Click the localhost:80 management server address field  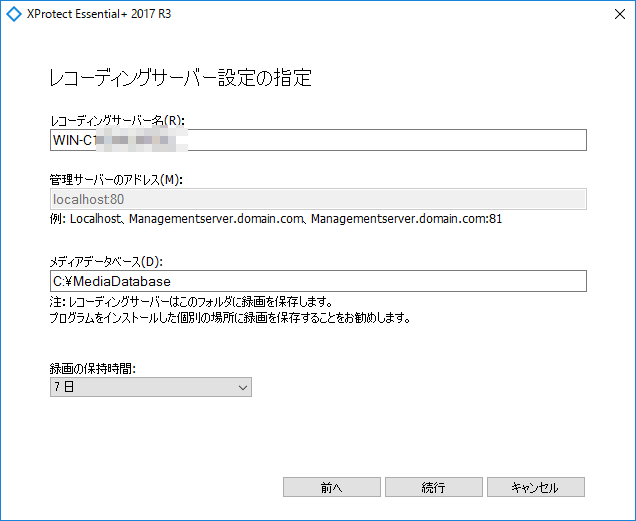pyautogui.click(x=318, y=199)
